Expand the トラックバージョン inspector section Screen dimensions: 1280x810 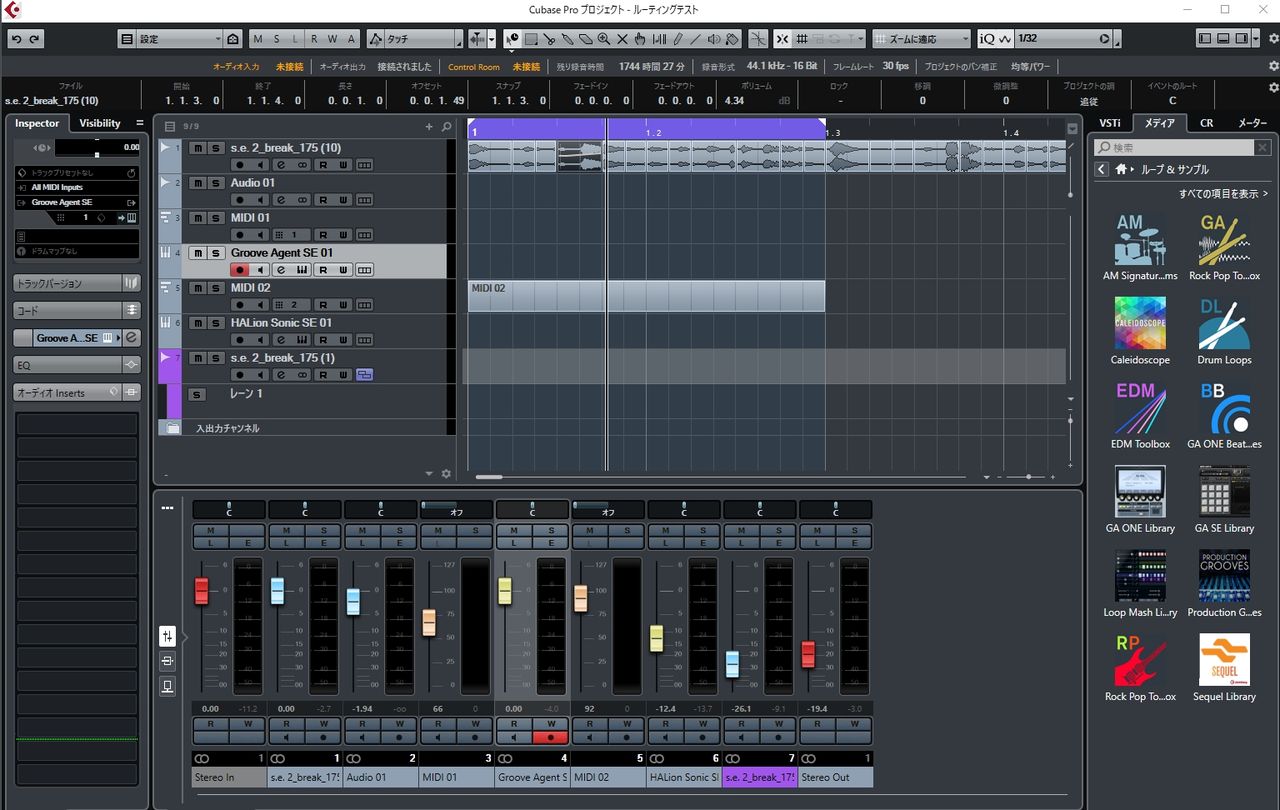[x=77, y=283]
